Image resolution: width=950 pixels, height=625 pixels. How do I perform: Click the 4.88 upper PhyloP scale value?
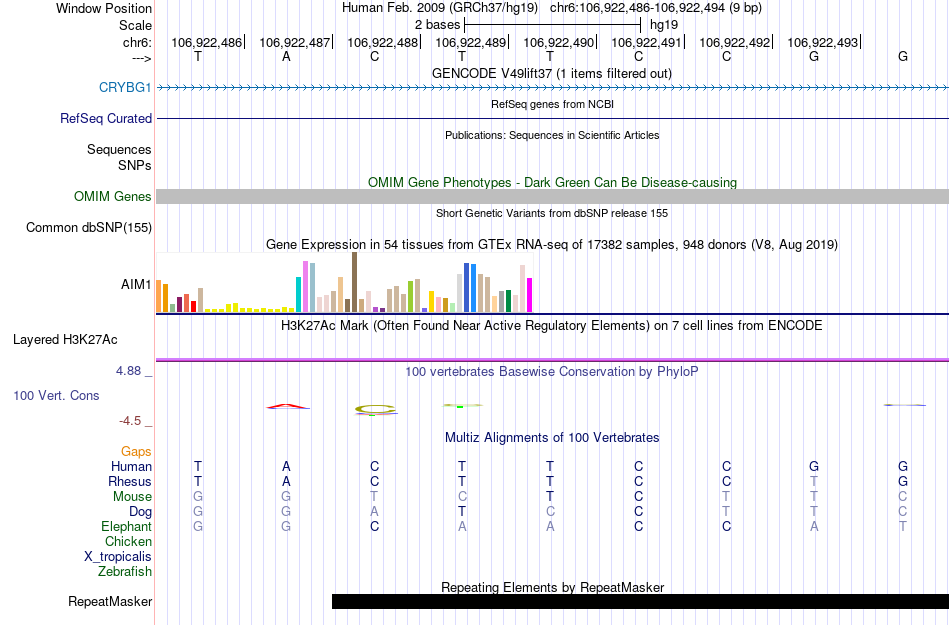point(128,371)
